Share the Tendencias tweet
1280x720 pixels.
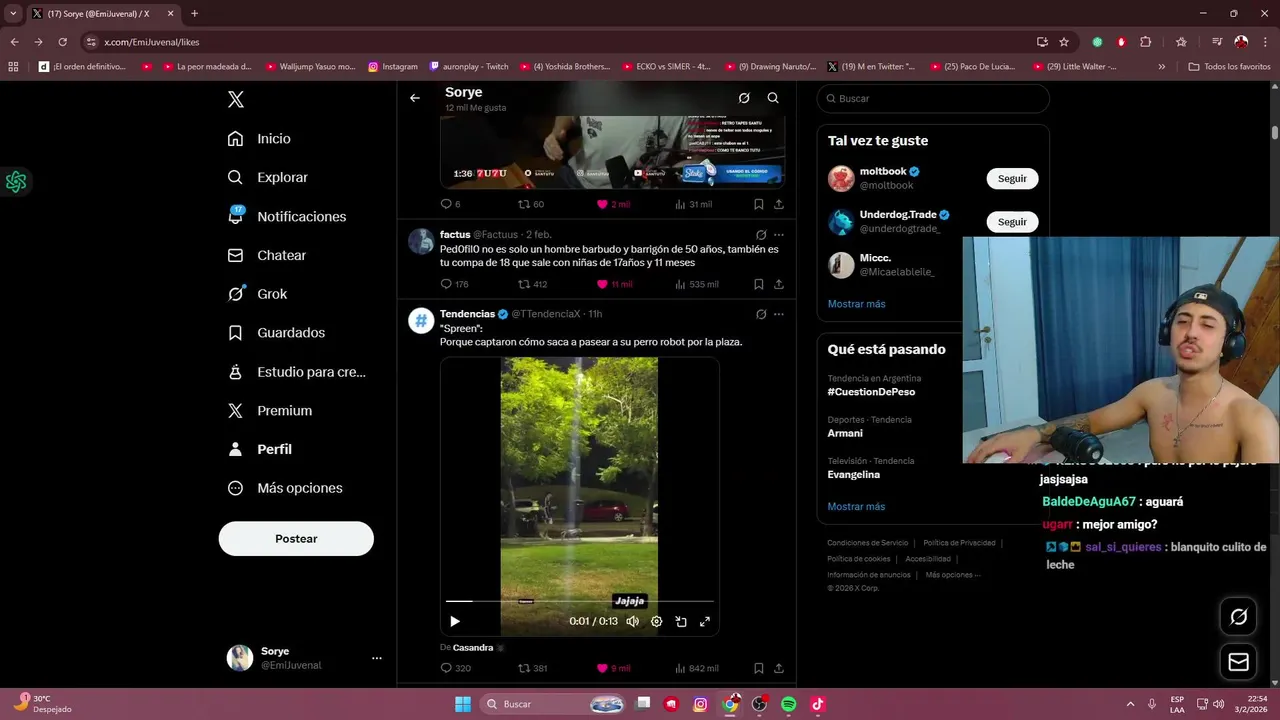coord(779,668)
